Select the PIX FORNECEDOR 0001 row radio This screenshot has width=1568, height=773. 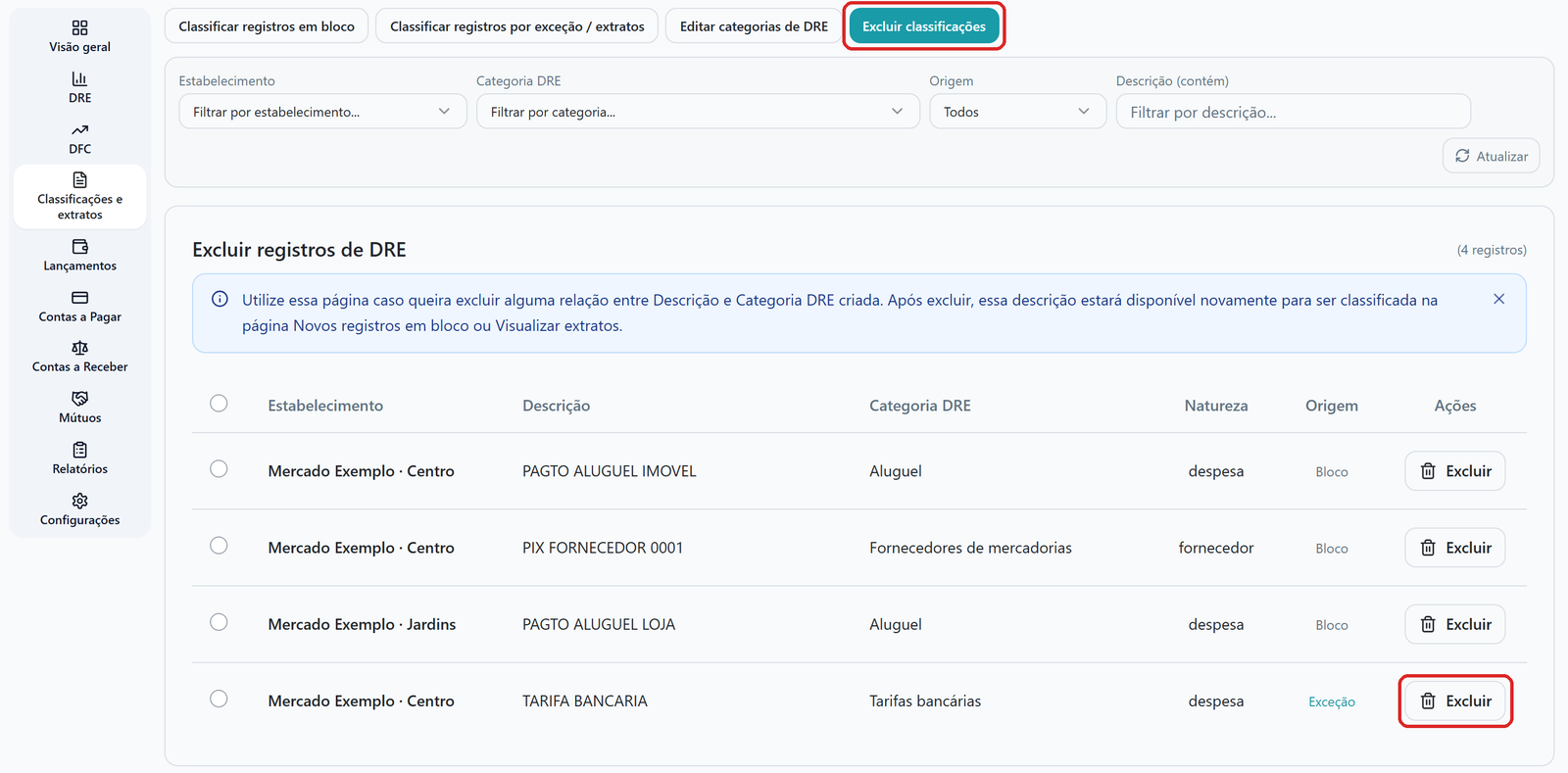(219, 546)
